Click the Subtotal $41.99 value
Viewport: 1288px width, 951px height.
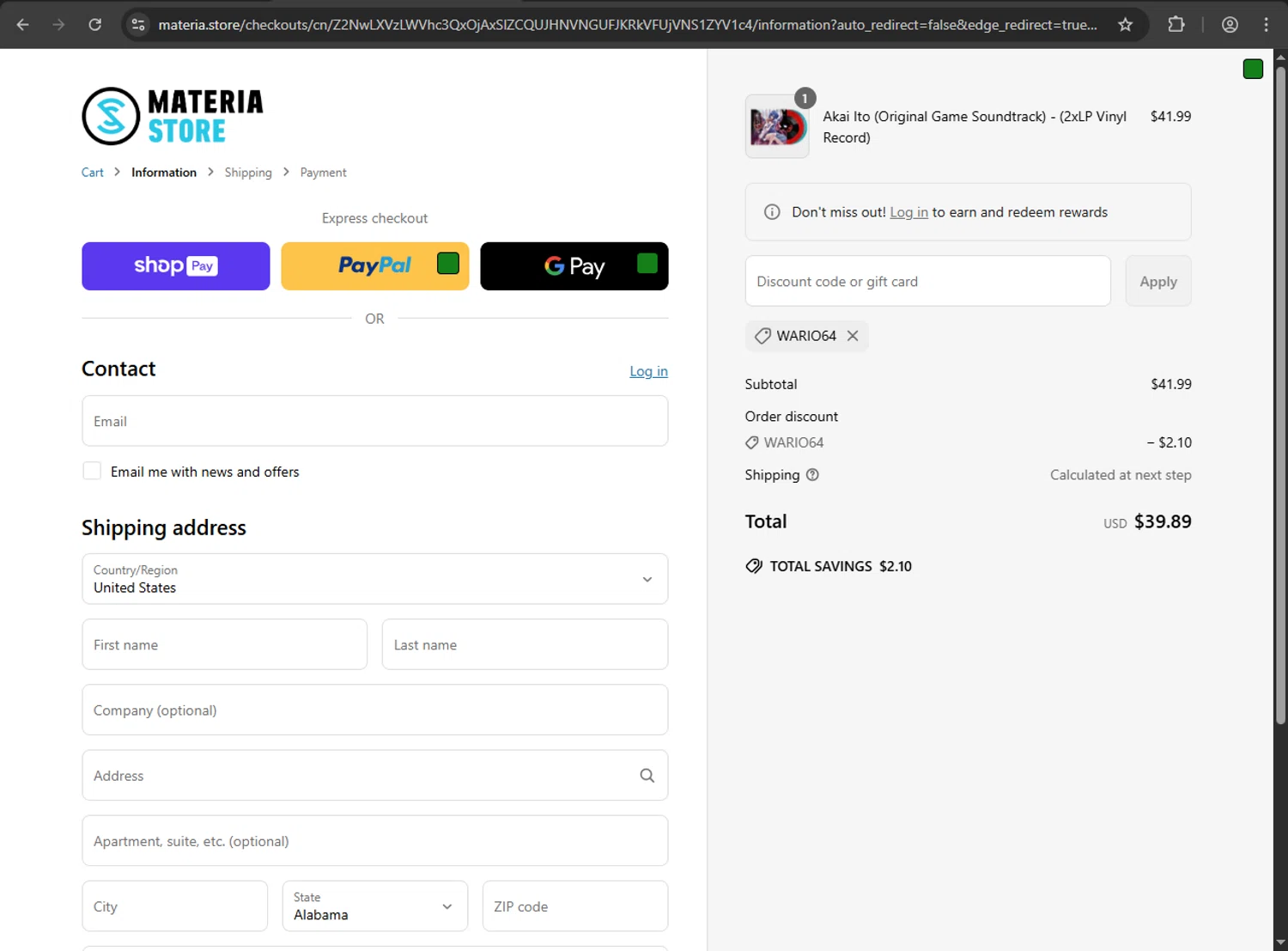pos(1171,384)
